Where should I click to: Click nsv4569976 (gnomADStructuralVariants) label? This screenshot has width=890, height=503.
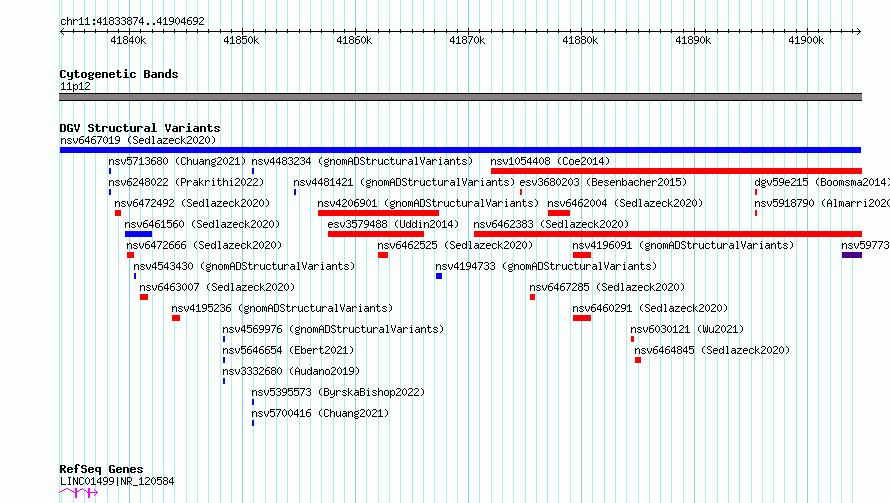click(333, 329)
